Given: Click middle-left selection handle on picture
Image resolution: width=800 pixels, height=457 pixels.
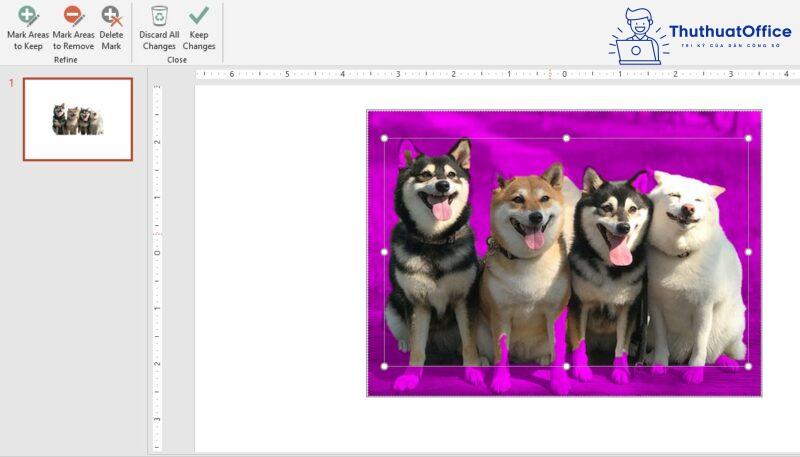Looking at the screenshot, I should (384, 252).
